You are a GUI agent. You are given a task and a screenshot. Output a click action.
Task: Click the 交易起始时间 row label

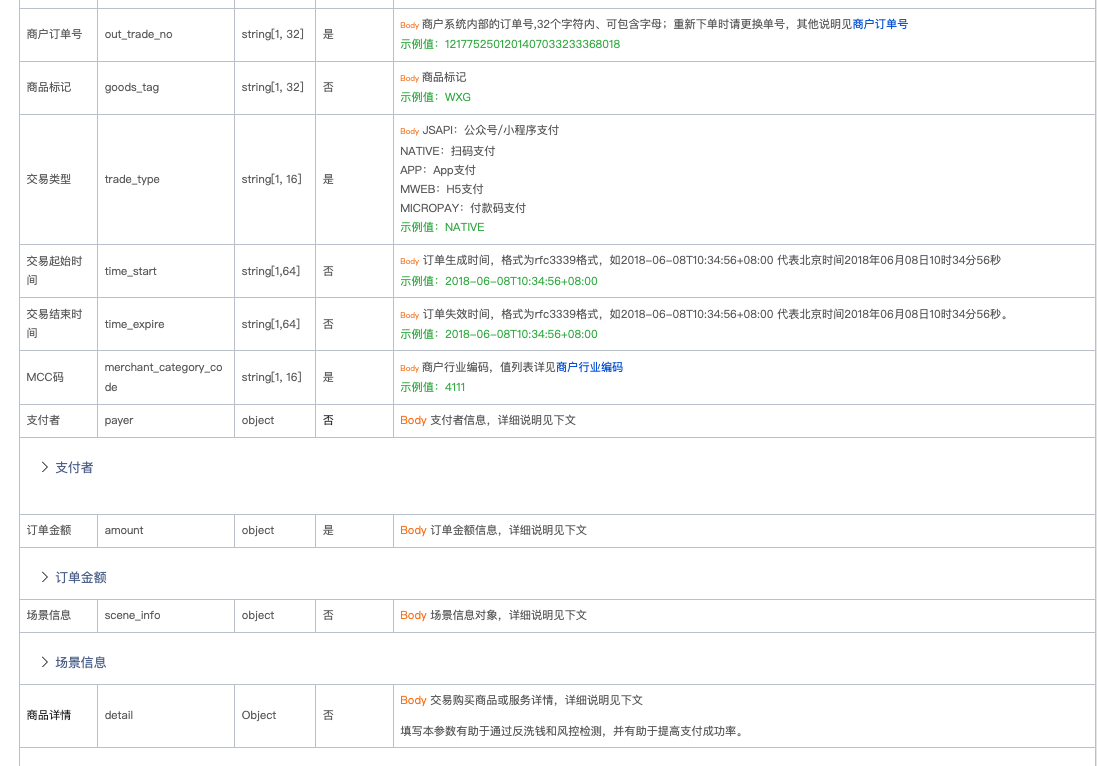click(x=55, y=271)
